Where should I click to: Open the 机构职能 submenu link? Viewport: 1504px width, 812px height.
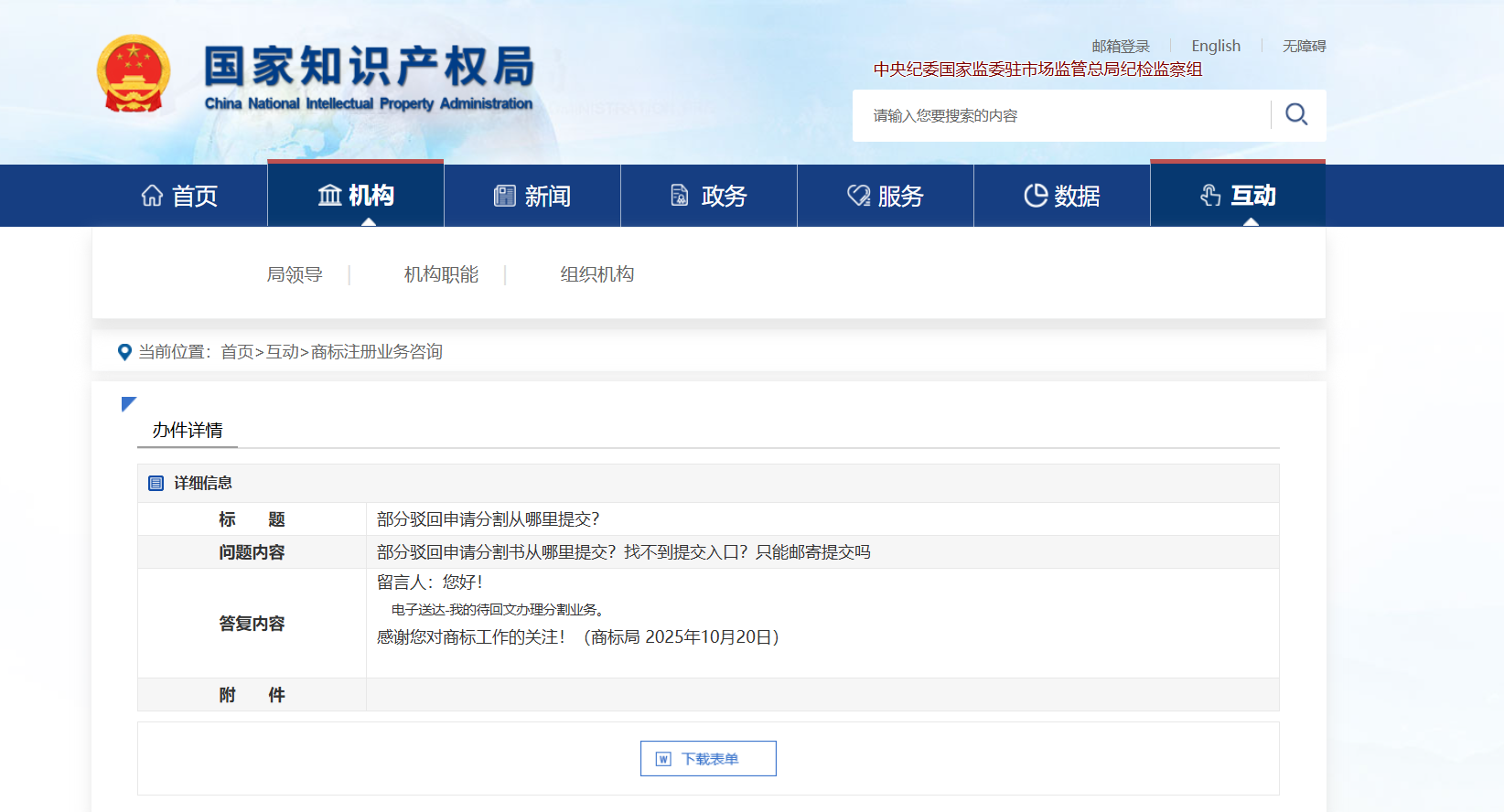(441, 274)
